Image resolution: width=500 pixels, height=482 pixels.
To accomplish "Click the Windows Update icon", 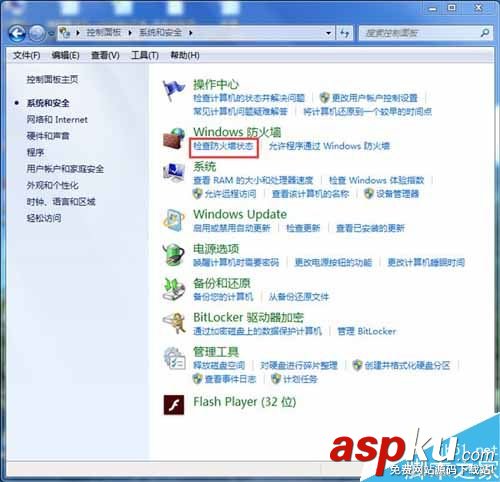I will 173,220.
